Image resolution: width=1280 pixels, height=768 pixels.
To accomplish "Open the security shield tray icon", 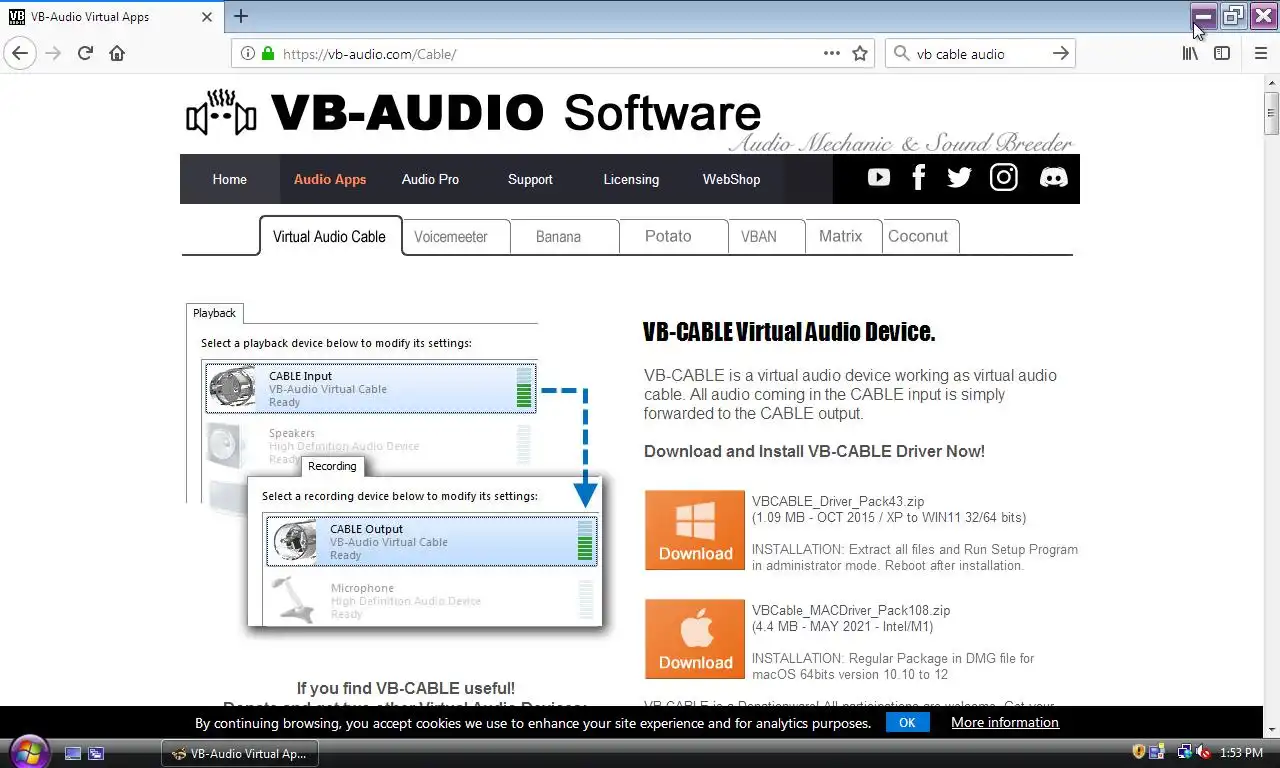I will pyautogui.click(x=1139, y=752).
